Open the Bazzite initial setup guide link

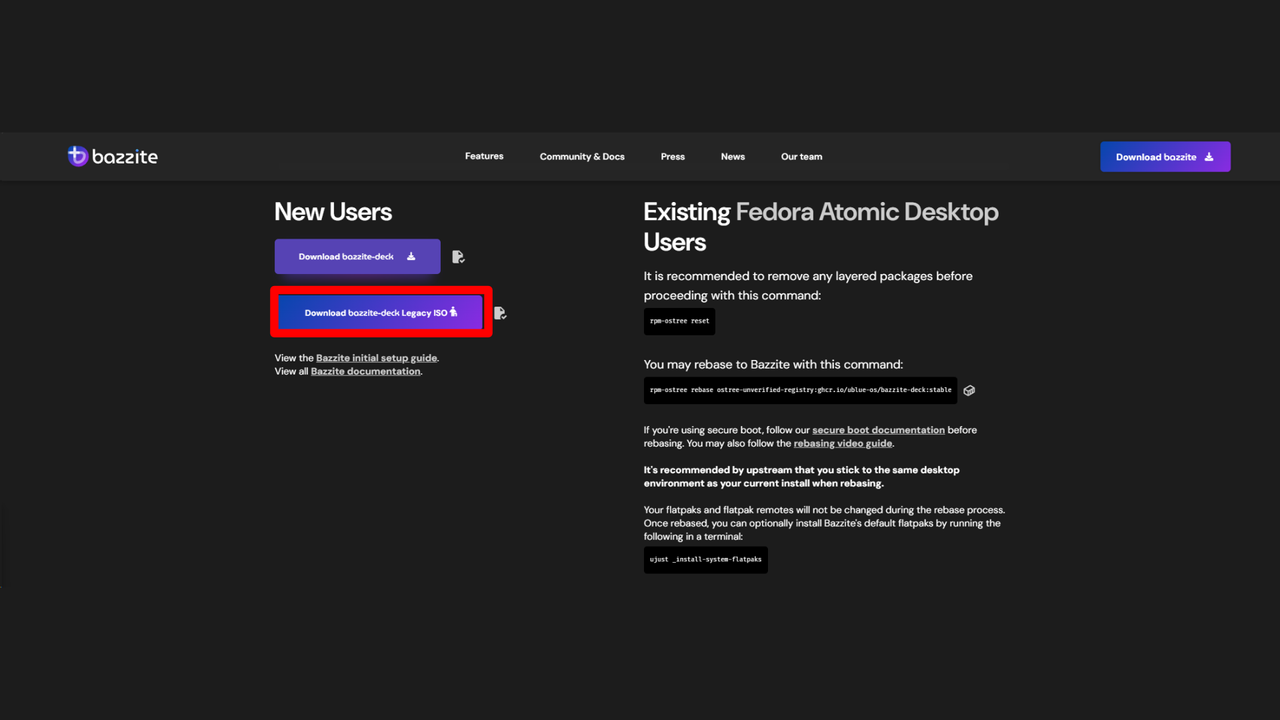pyautogui.click(x=377, y=358)
